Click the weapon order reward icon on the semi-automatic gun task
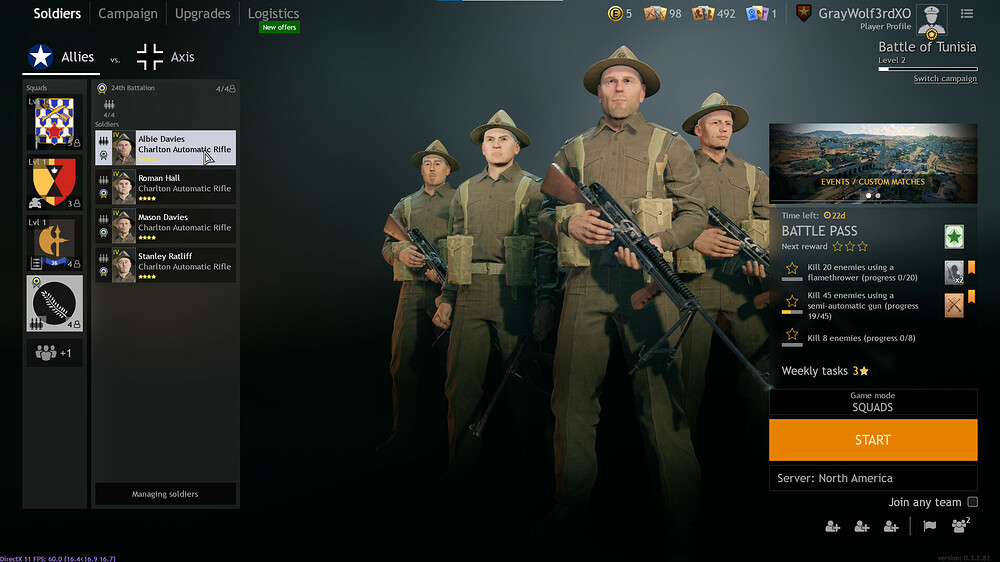Image resolution: width=1000 pixels, height=562 pixels. point(954,306)
